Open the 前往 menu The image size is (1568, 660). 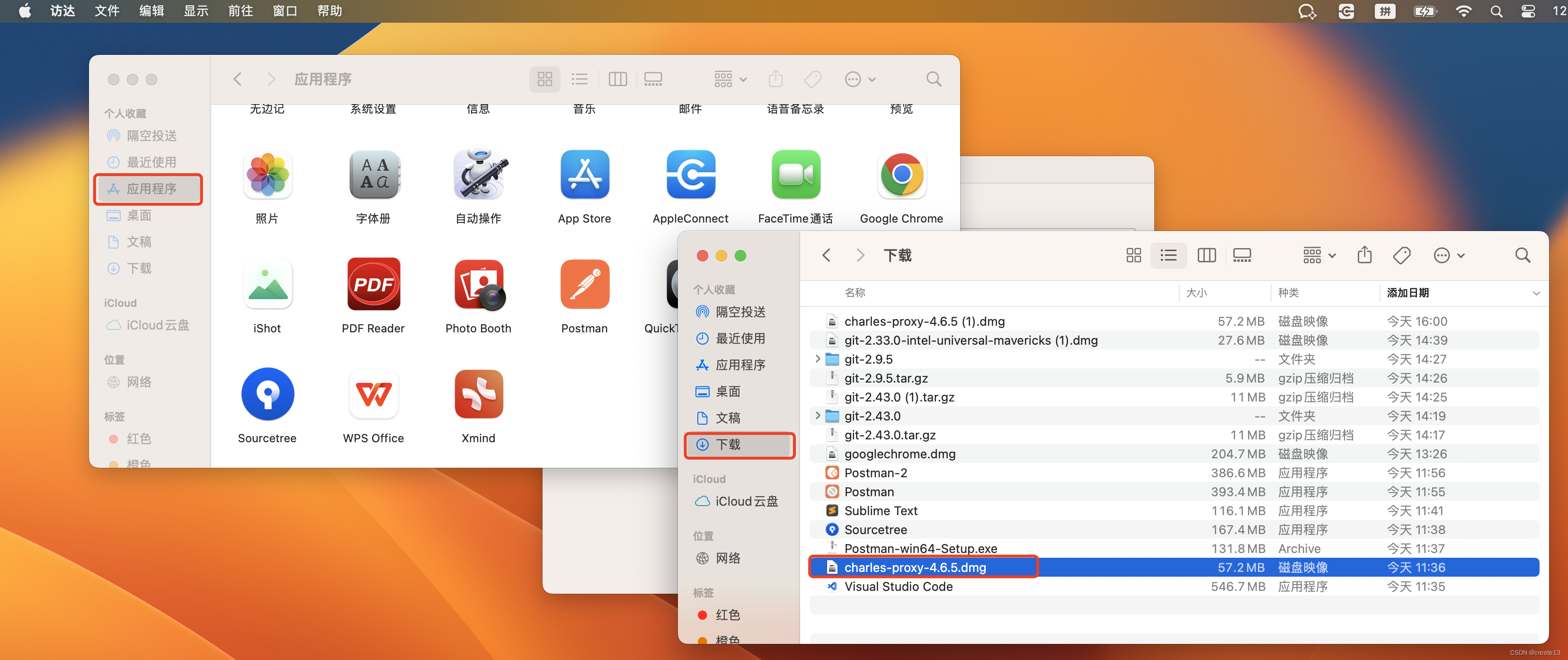241,11
